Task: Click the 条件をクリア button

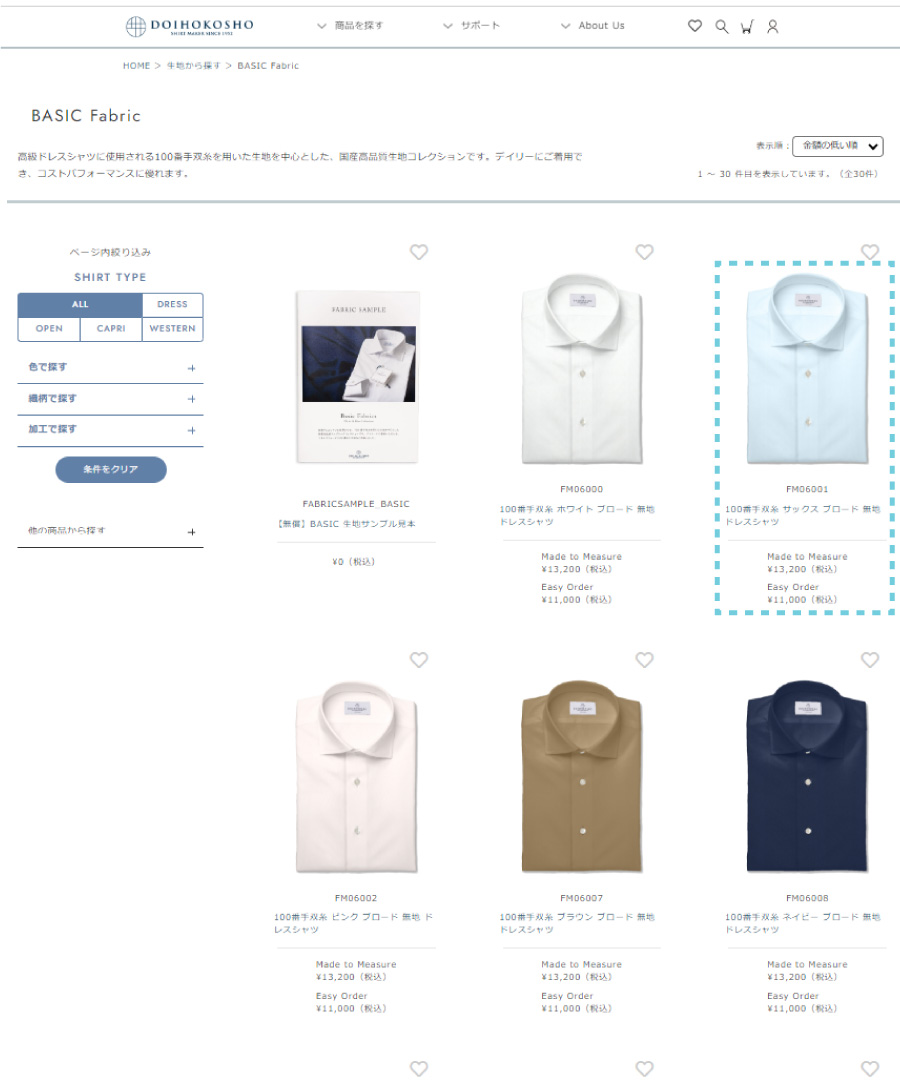Action: coord(111,469)
